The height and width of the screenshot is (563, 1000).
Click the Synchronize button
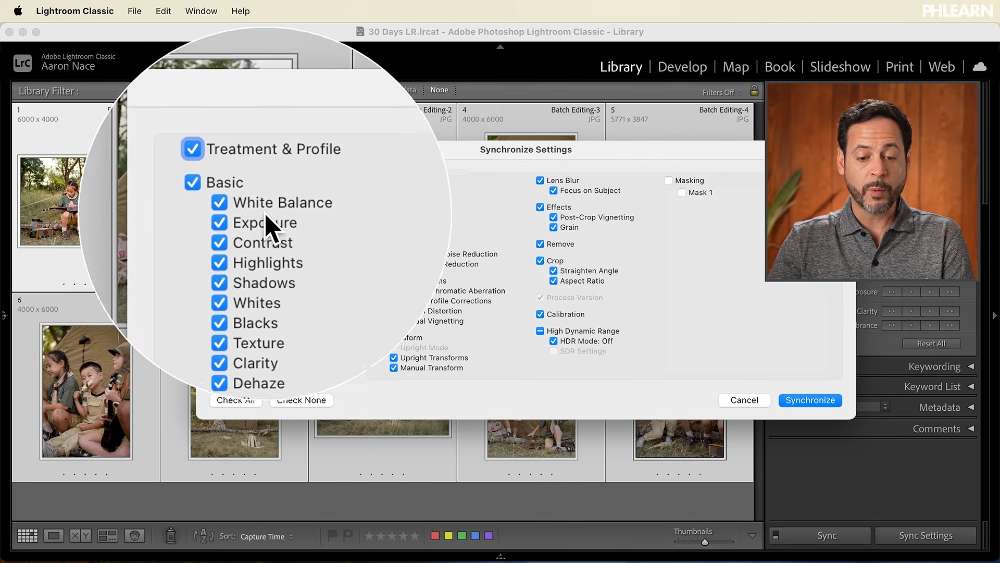tap(810, 400)
